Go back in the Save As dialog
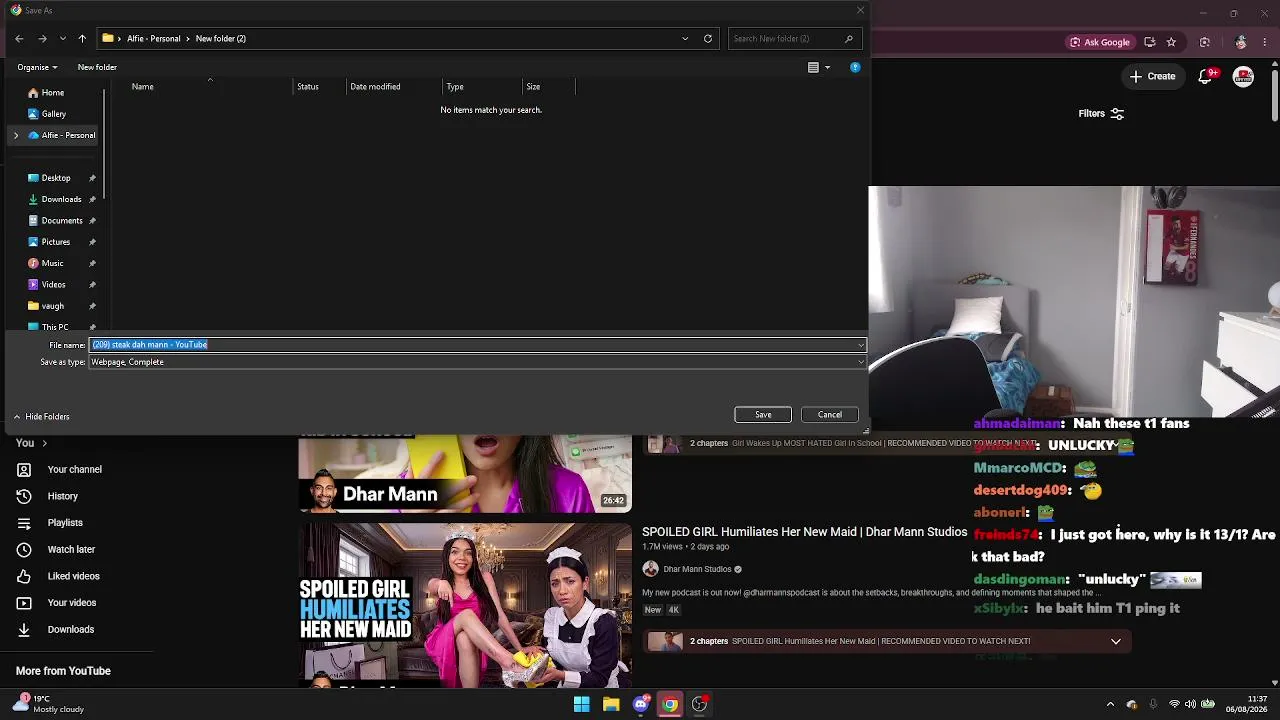The height and width of the screenshot is (720, 1280). coord(19,38)
